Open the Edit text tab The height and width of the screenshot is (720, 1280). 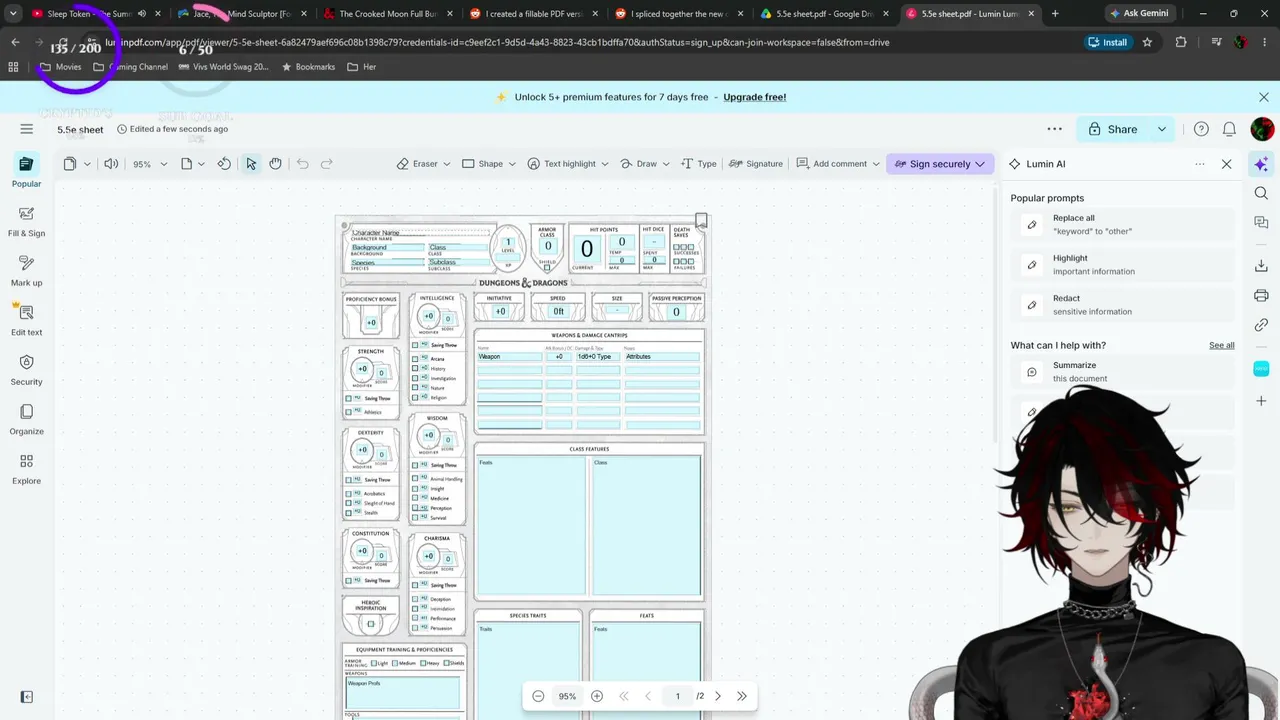point(27,320)
